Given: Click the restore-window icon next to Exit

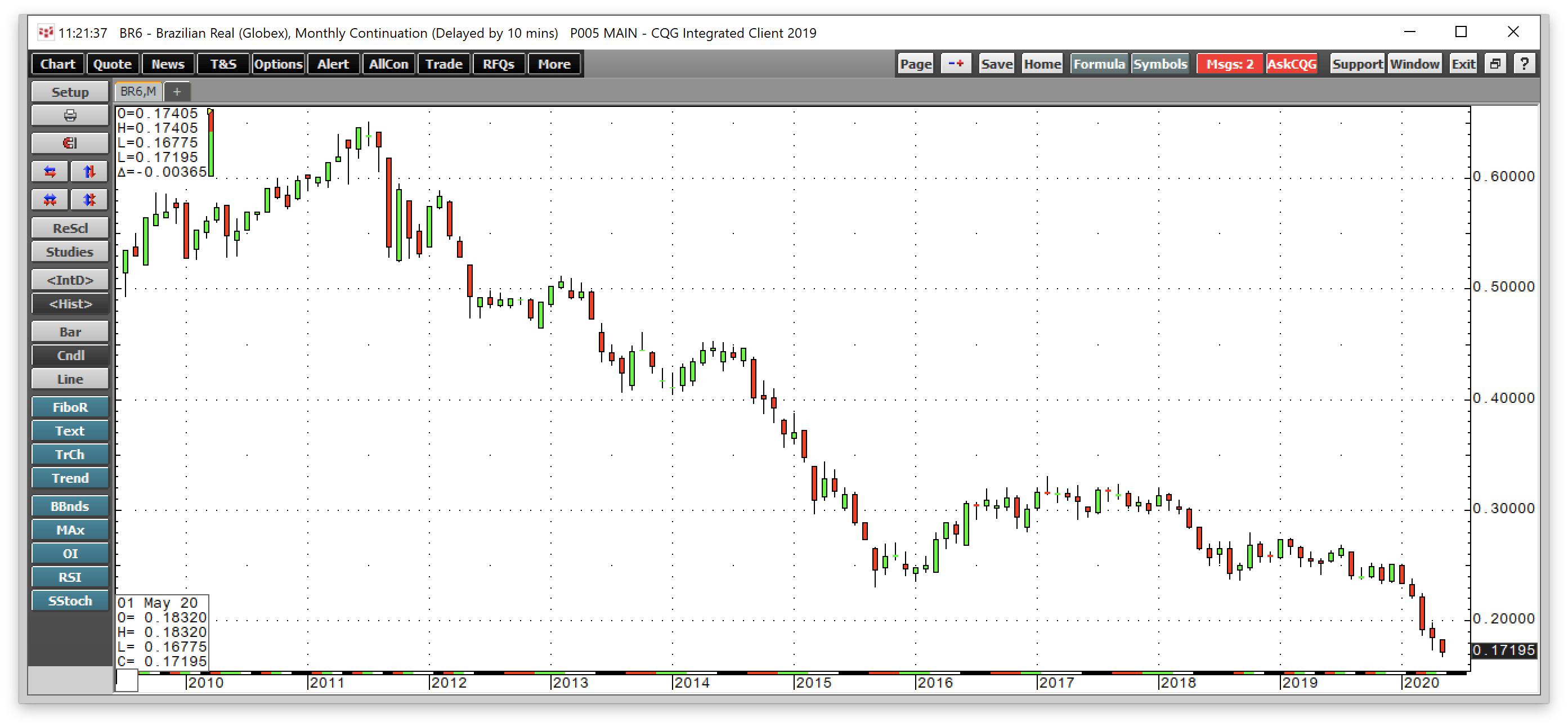Looking at the screenshot, I should [1494, 64].
